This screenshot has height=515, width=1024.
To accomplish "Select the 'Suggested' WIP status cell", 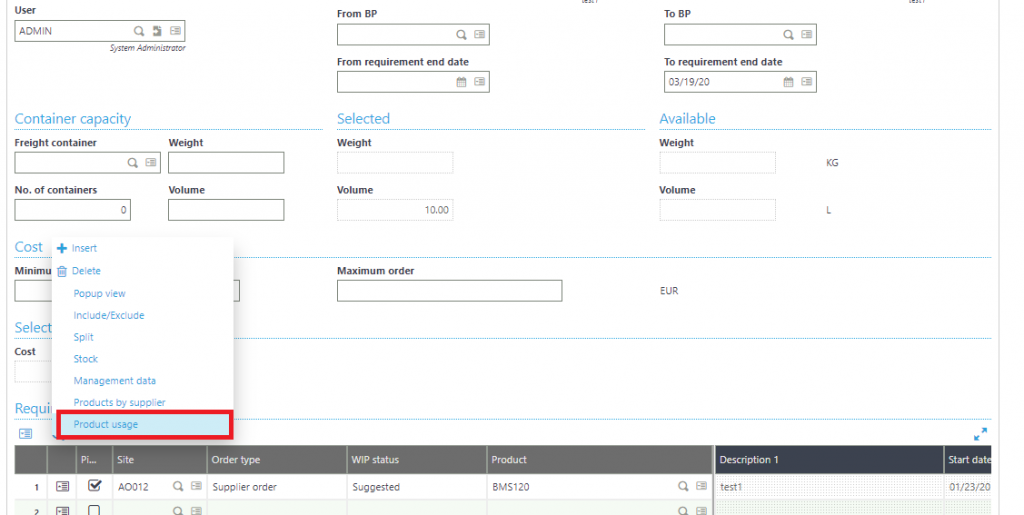I will coord(417,487).
